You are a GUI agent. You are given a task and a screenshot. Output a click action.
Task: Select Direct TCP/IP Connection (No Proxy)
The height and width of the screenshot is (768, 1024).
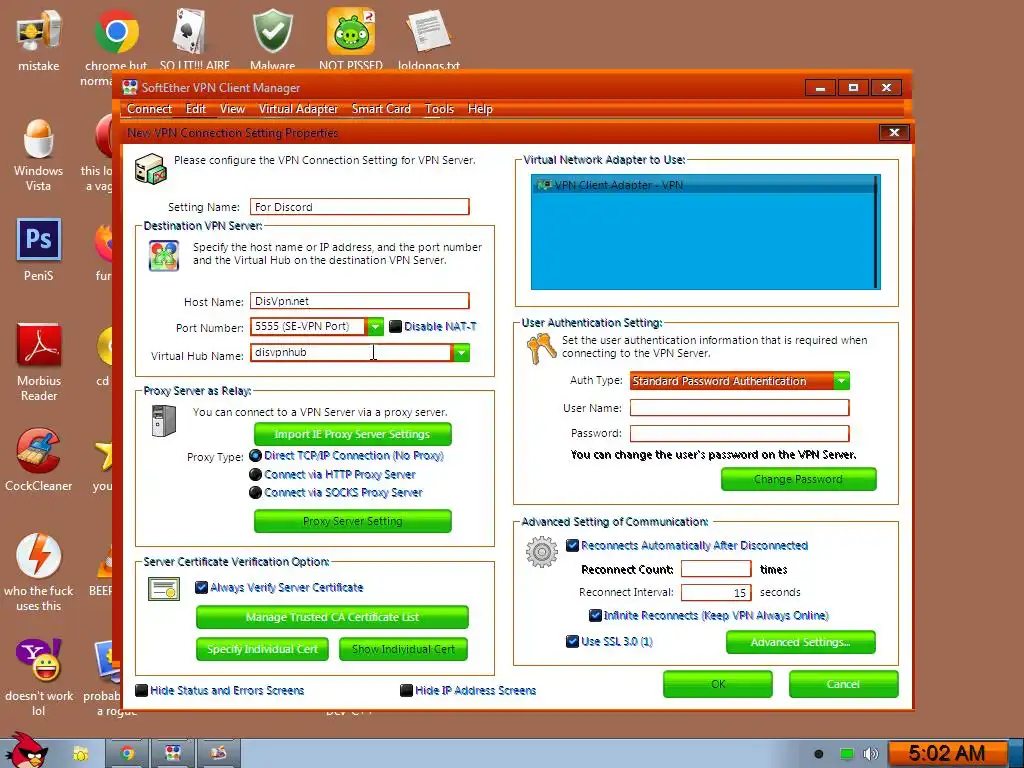tap(255, 455)
